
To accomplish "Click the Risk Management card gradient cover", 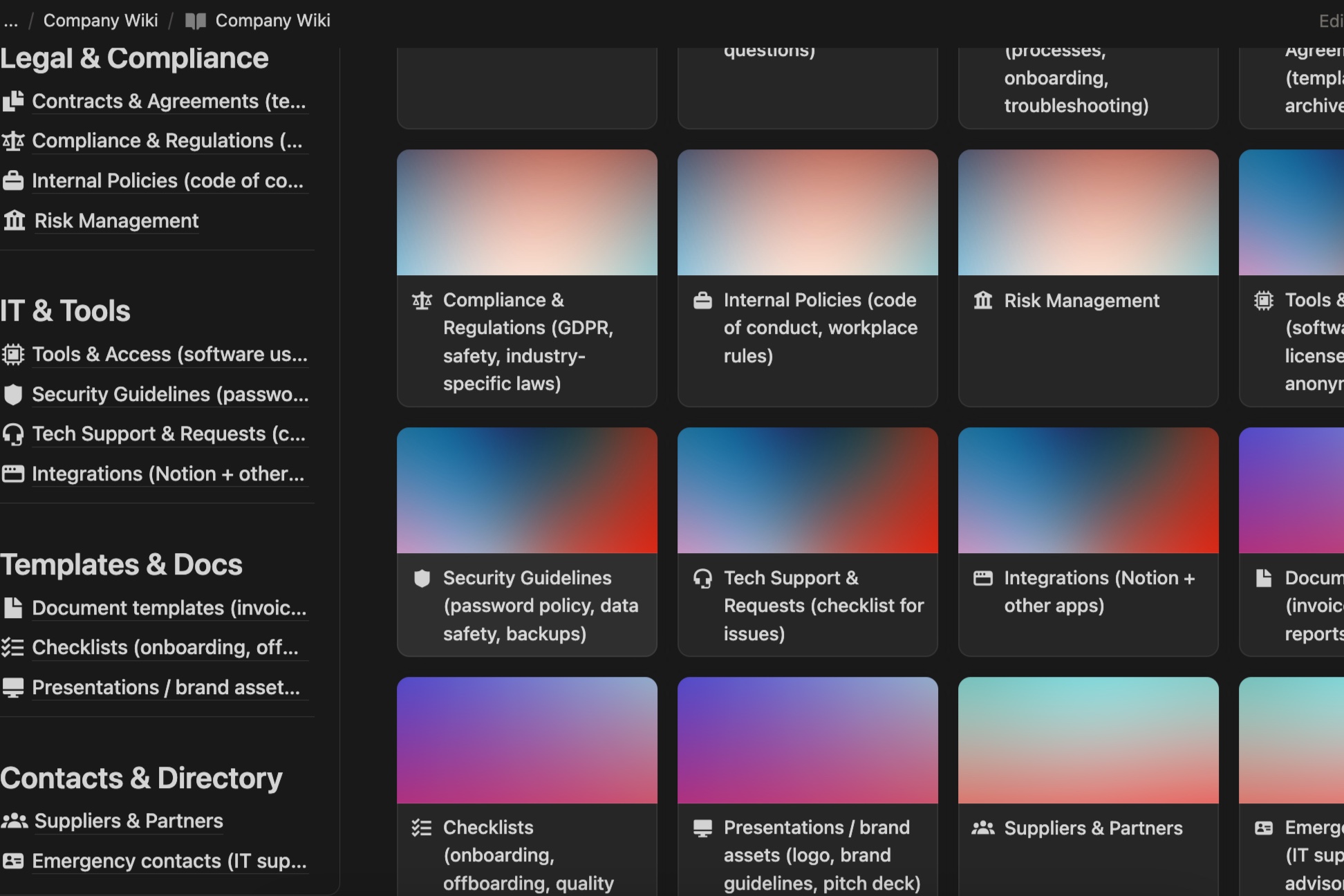I will pyautogui.click(x=1088, y=212).
